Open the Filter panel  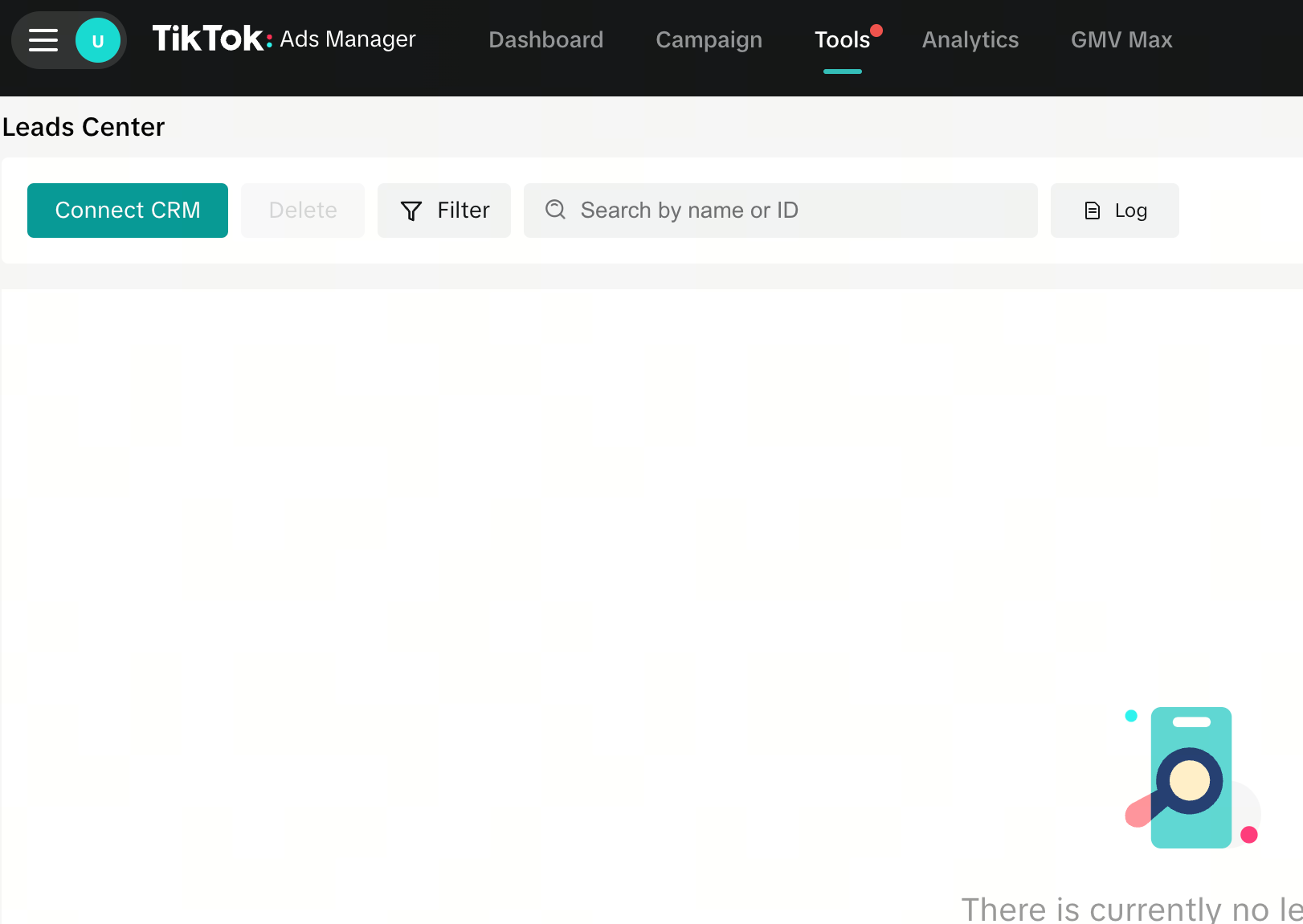pos(443,210)
